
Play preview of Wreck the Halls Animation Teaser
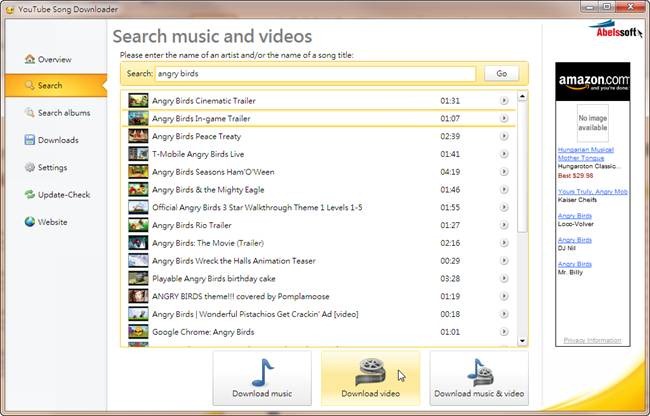pos(504,261)
